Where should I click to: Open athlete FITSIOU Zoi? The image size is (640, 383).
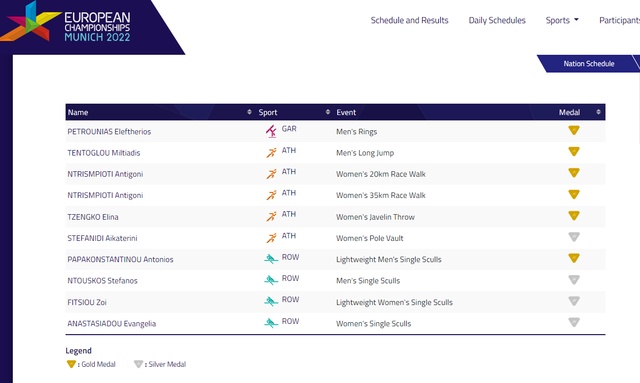coord(87,302)
